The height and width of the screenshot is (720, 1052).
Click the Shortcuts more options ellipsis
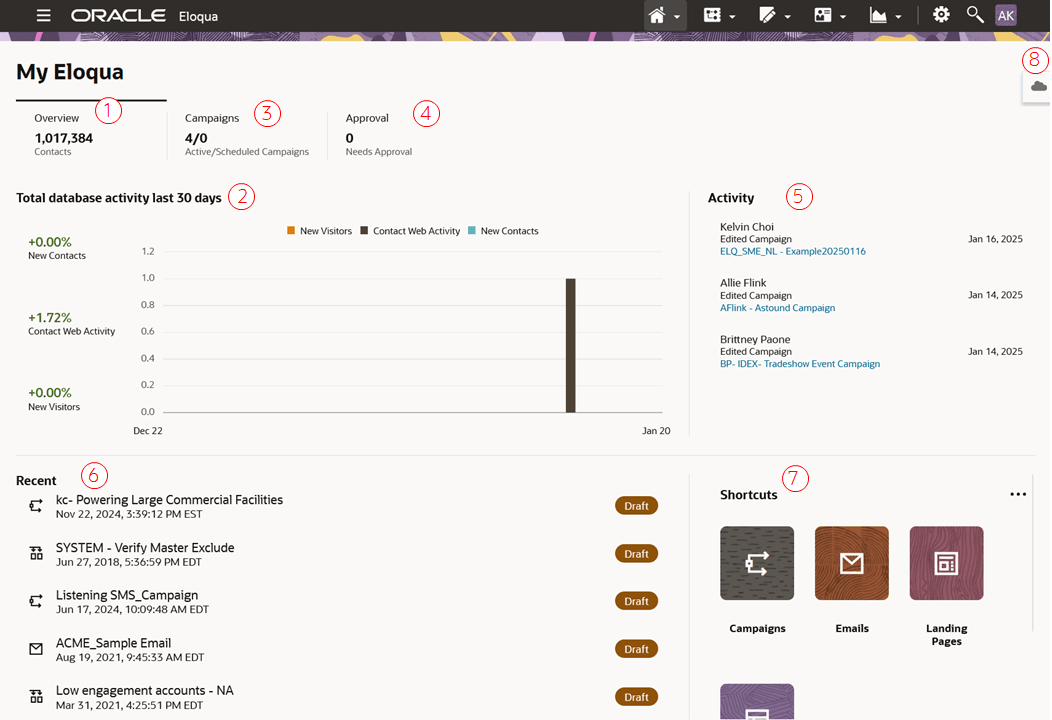coord(1017,493)
